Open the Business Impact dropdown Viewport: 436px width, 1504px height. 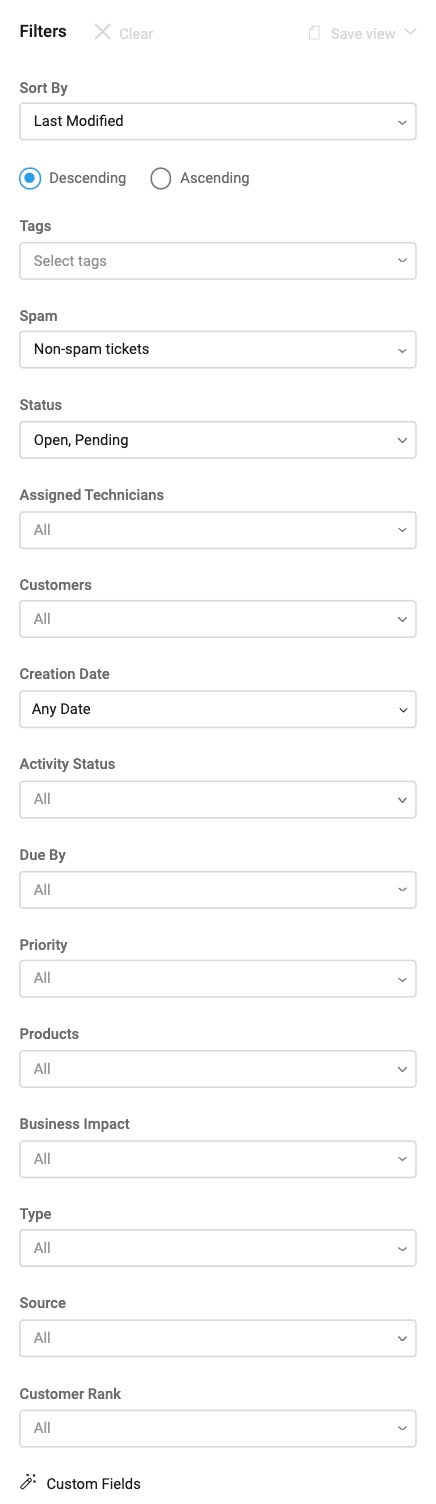[x=218, y=1159]
